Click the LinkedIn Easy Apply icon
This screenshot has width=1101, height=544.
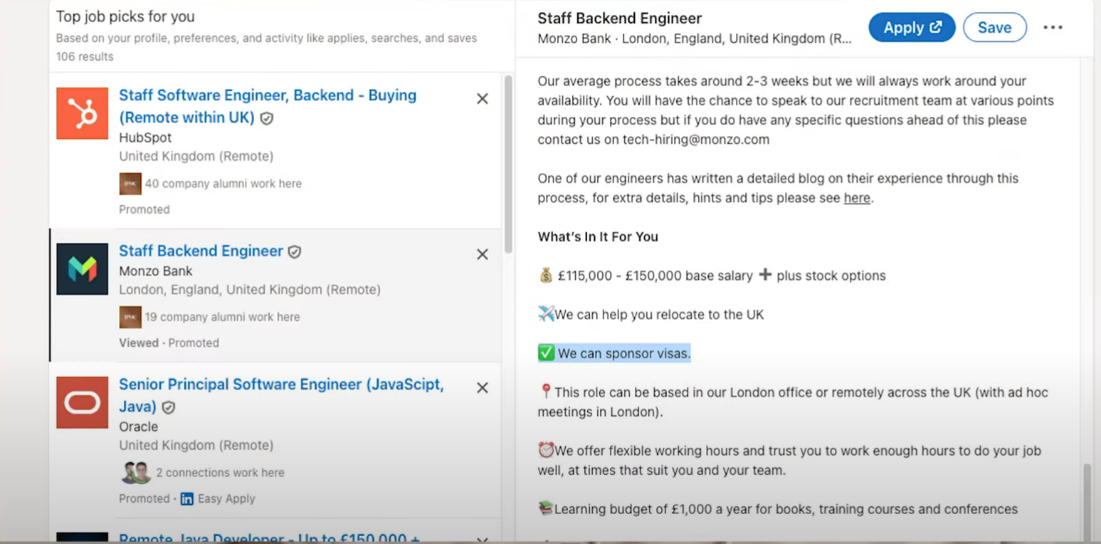(x=187, y=499)
